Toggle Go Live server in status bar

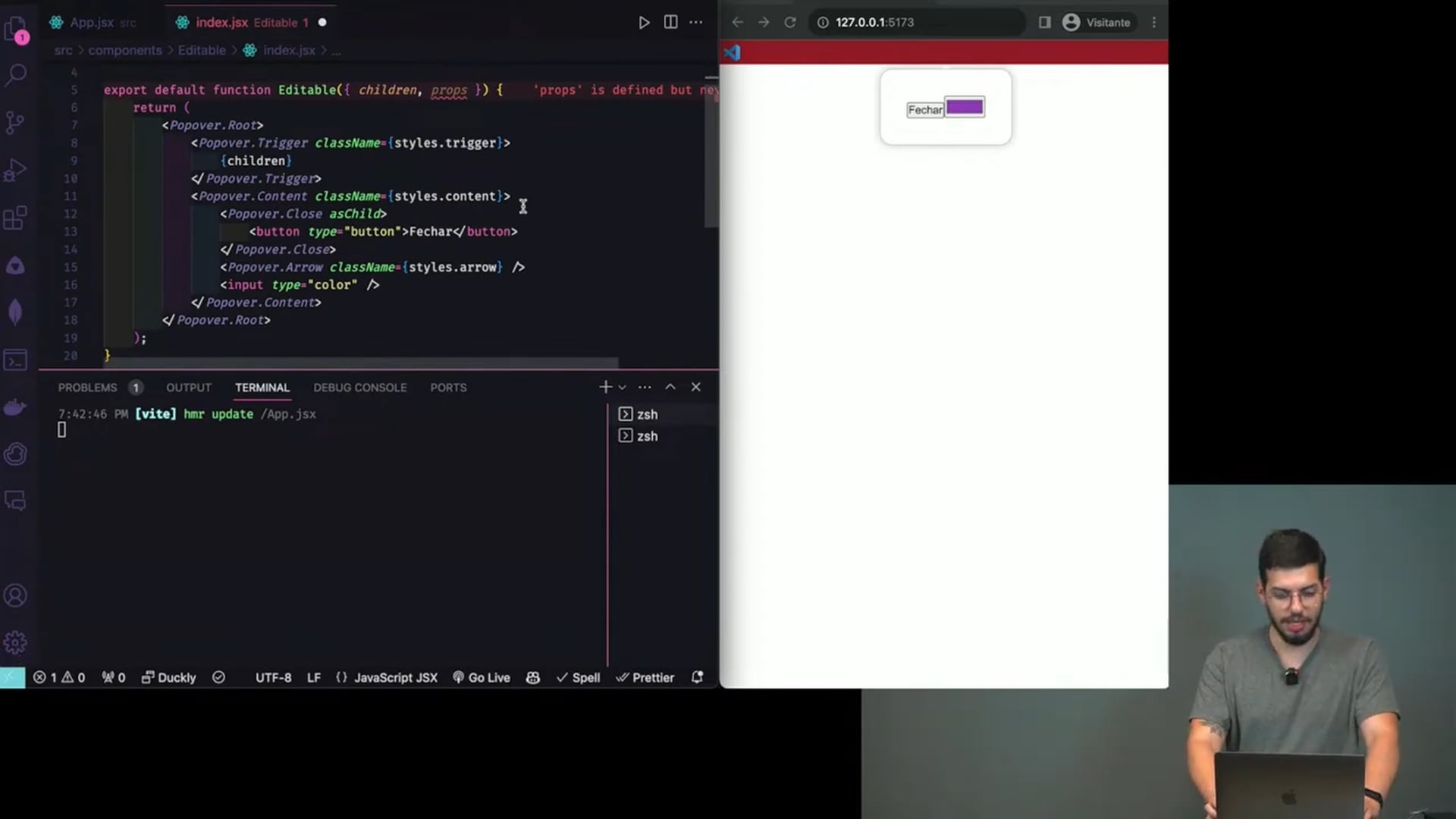[x=481, y=677]
